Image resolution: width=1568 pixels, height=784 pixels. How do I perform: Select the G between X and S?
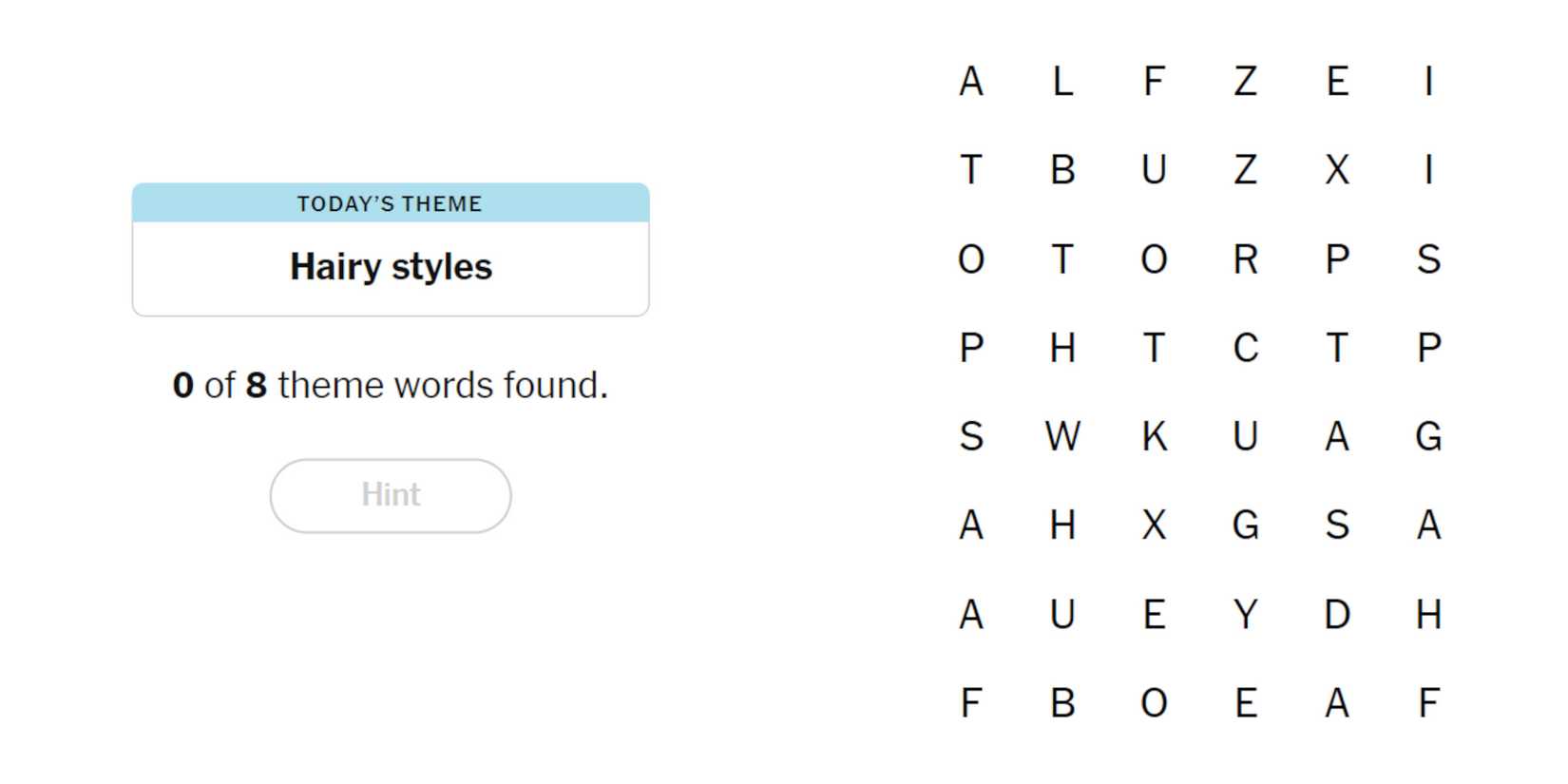(1245, 526)
